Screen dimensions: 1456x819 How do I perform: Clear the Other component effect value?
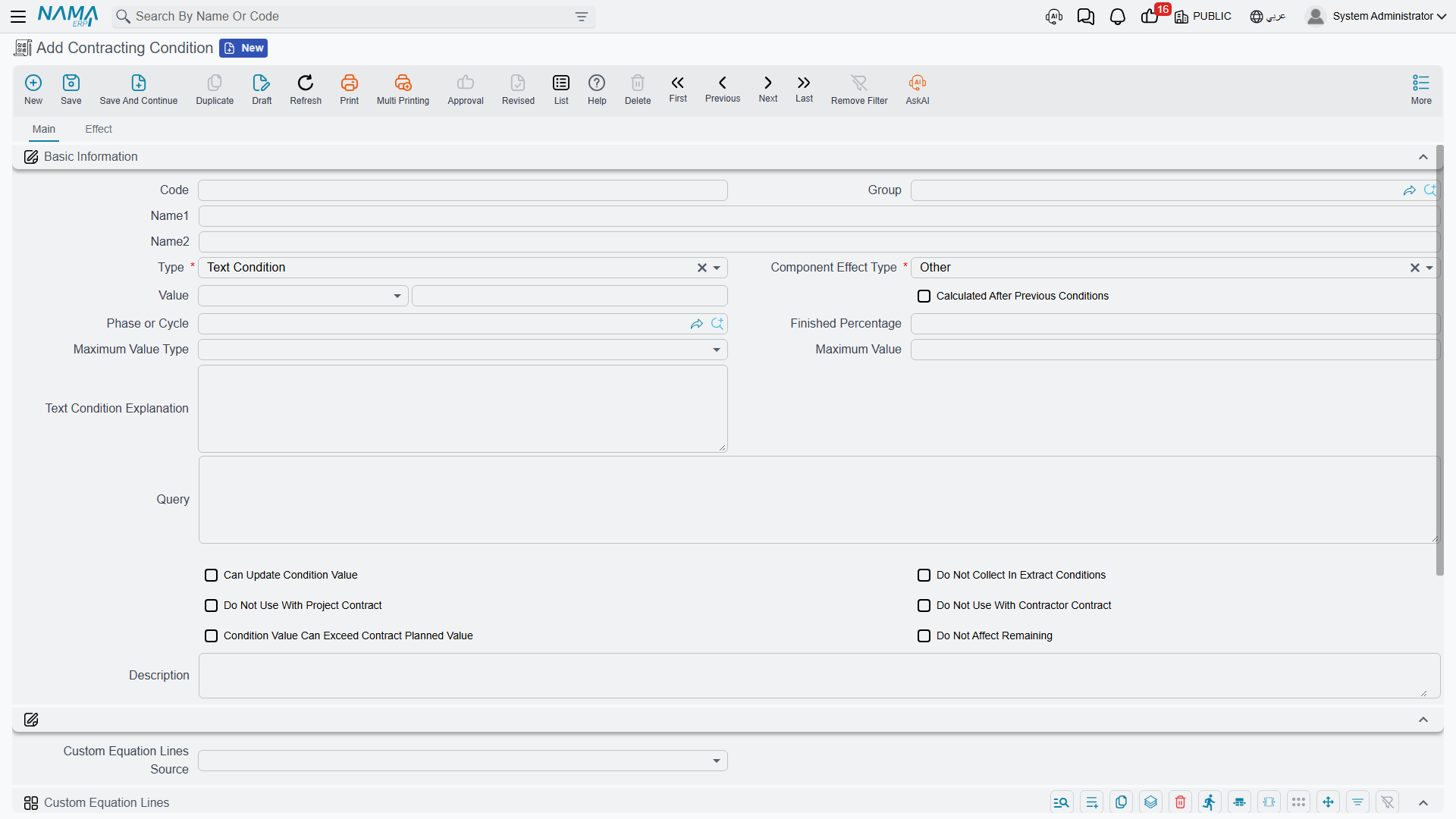1414,268
